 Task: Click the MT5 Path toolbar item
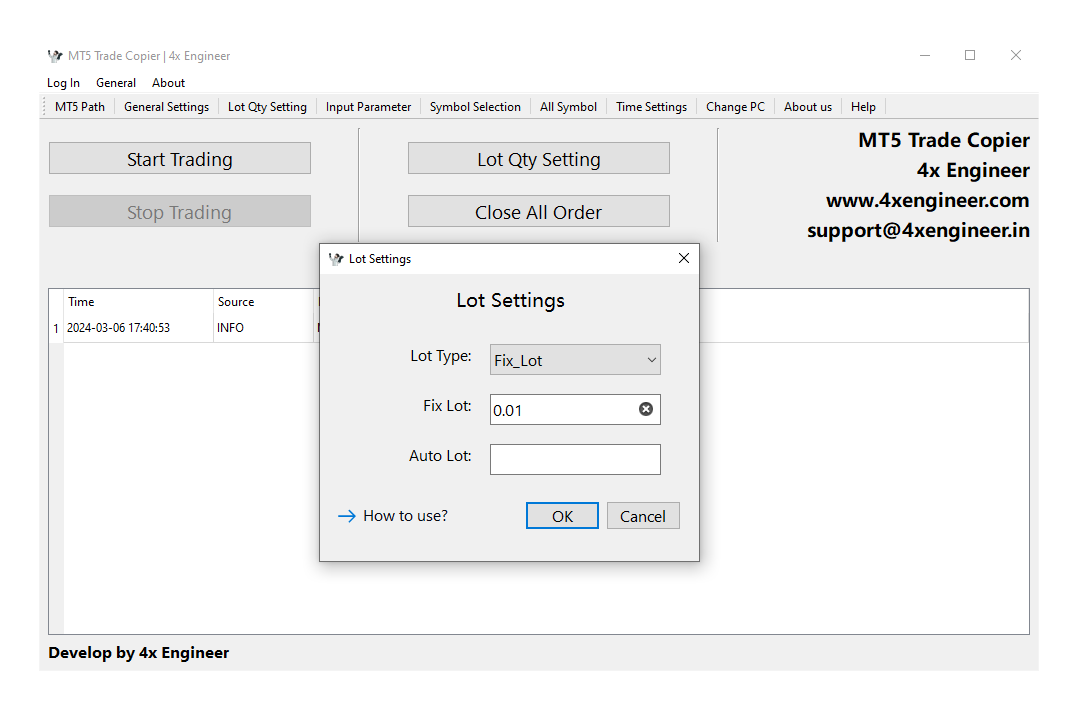click(80, 107)
